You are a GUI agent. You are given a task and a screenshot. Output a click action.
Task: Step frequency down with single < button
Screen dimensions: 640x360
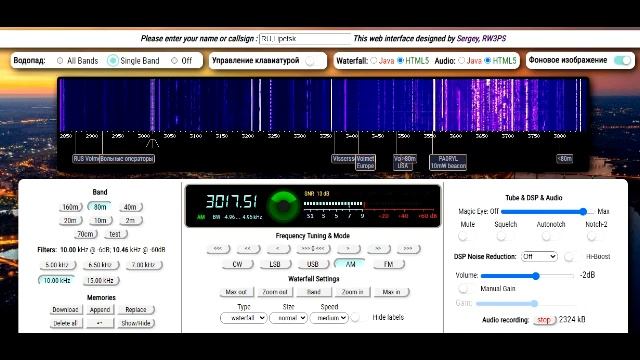278,249
